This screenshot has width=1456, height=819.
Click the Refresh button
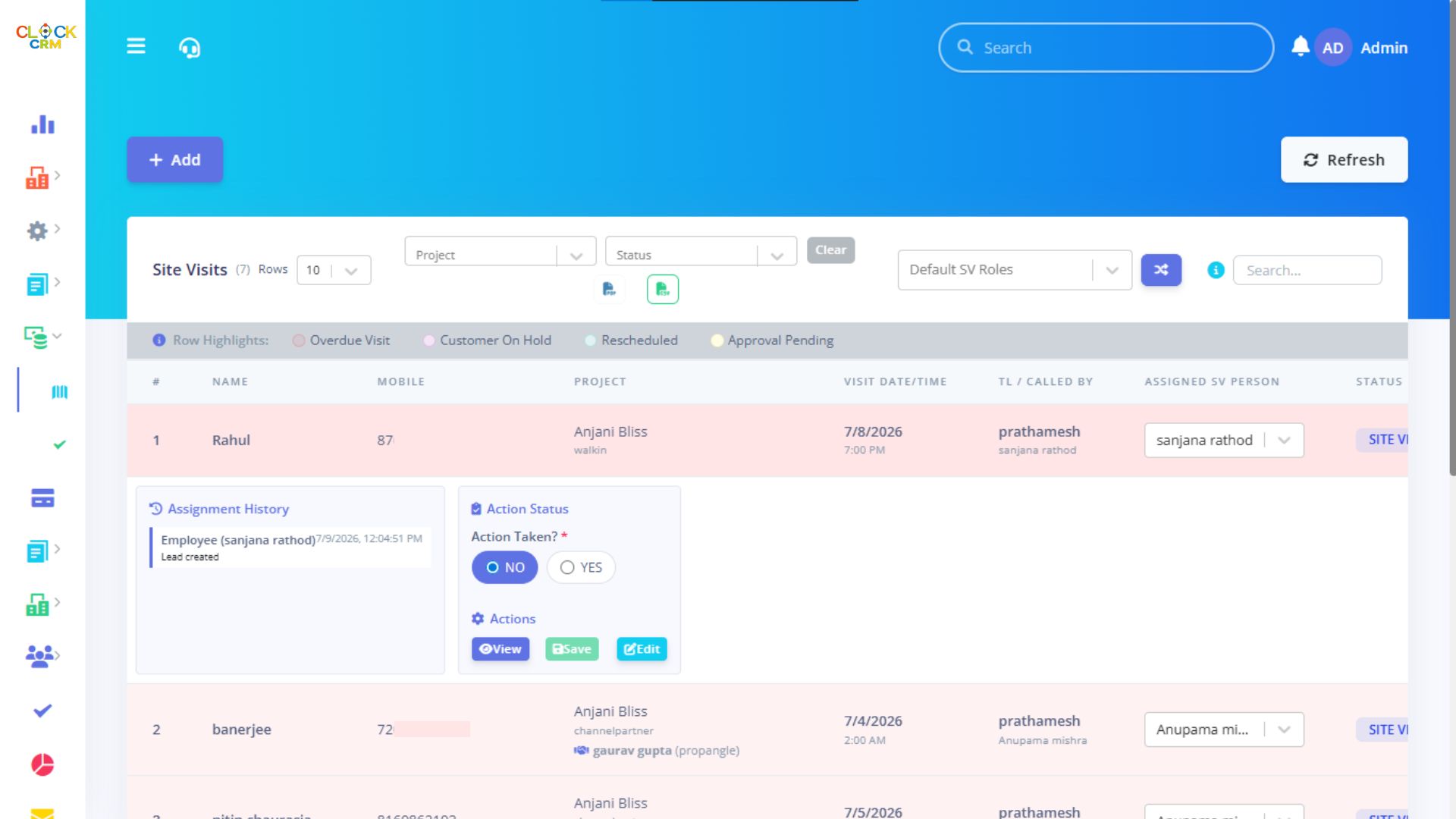(x=1344, y=159)
